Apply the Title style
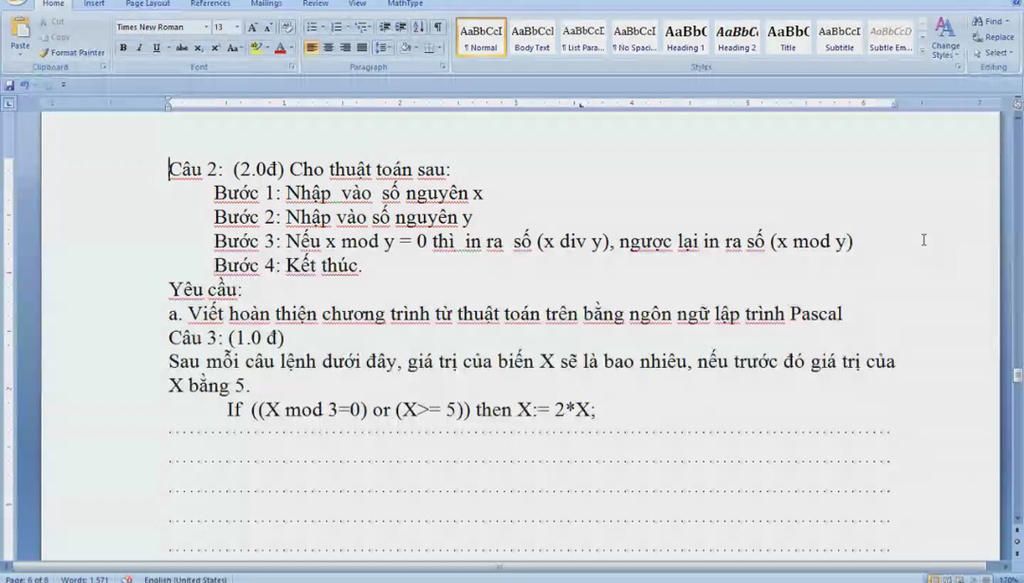The height and width of the screenshot is (583, 1024). [788, 37]
